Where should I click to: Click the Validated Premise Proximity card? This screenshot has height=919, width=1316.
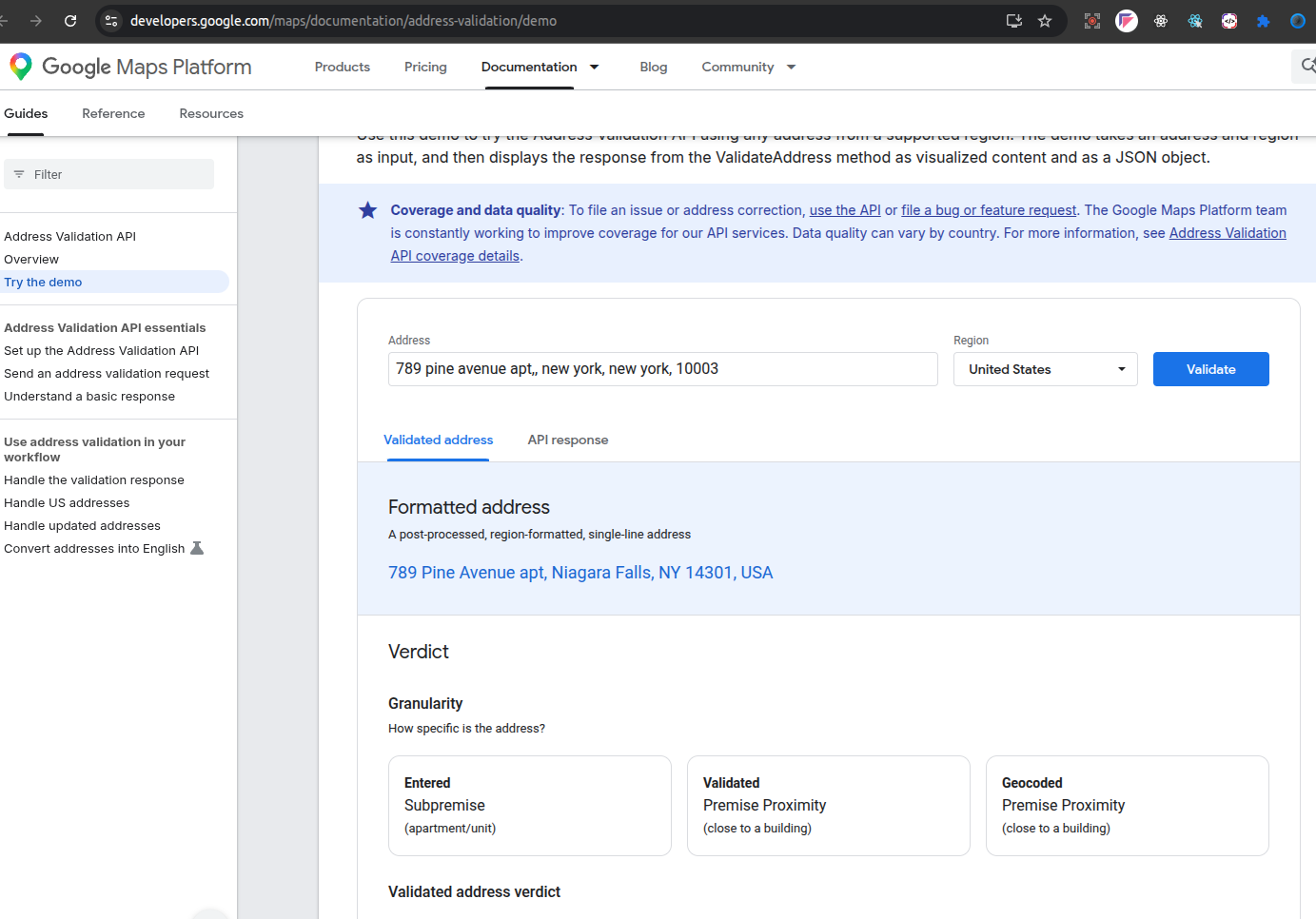(x=829, y=806)
